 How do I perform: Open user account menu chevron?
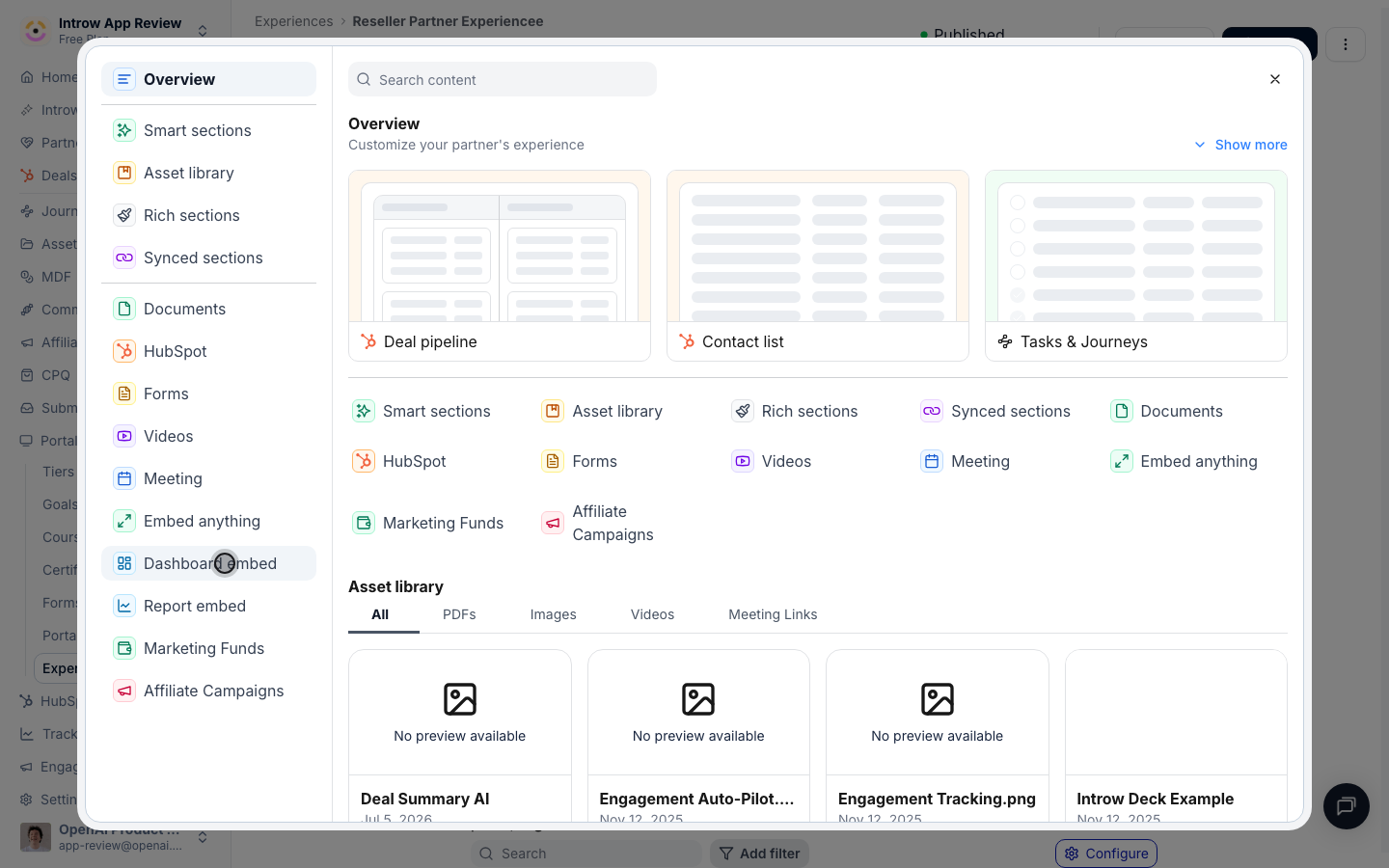click(203, 837)
